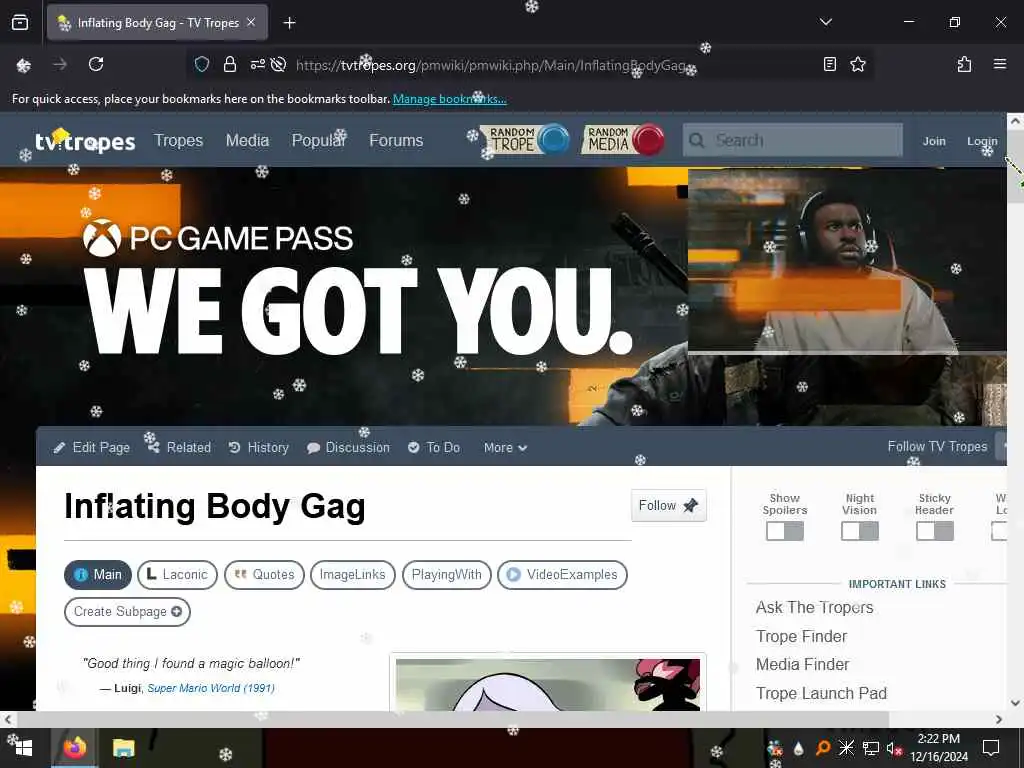Open the Popular navigation menu
1024x768 pixels.
318,140
